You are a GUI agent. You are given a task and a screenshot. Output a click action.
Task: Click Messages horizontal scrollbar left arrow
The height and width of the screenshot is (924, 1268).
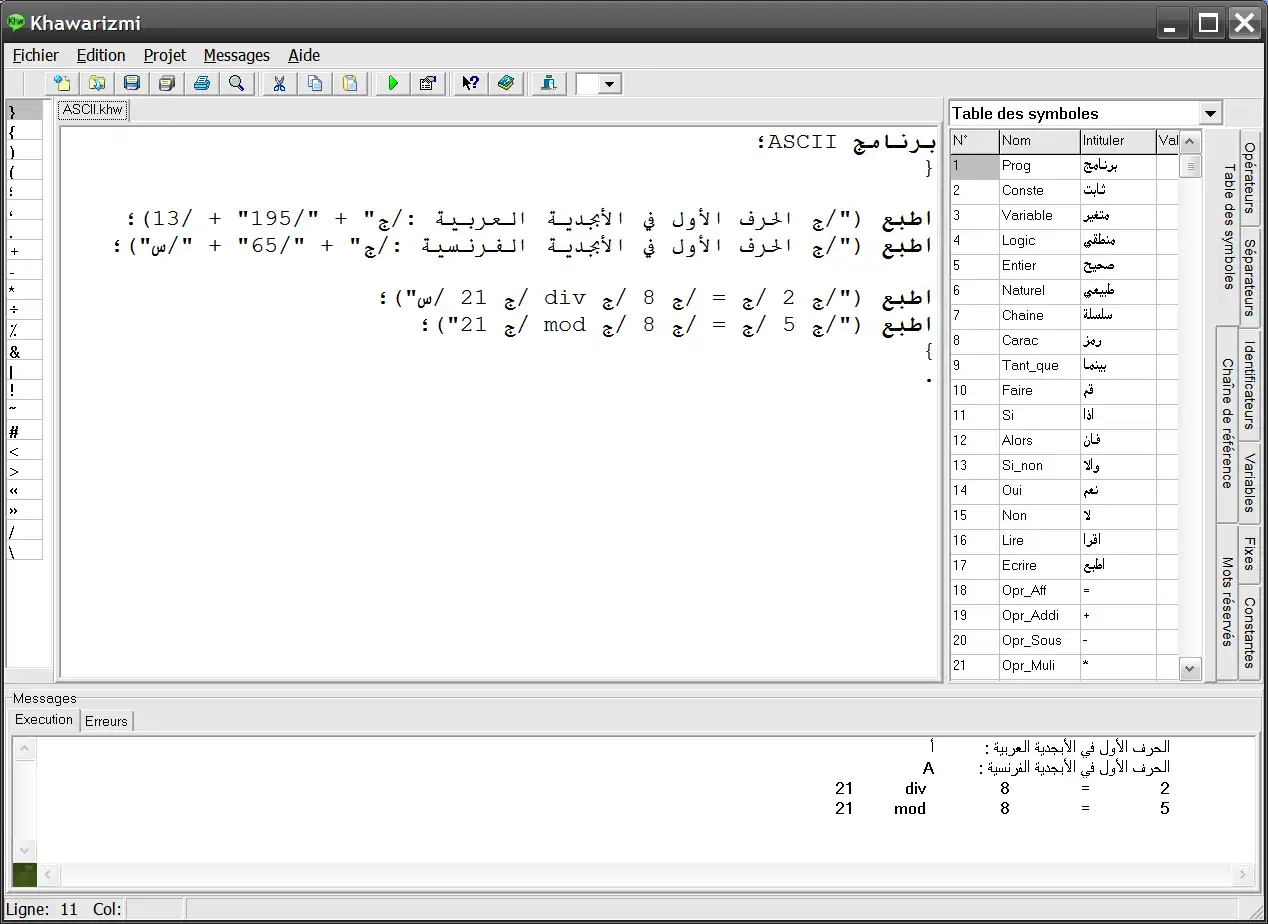(48, 874)
